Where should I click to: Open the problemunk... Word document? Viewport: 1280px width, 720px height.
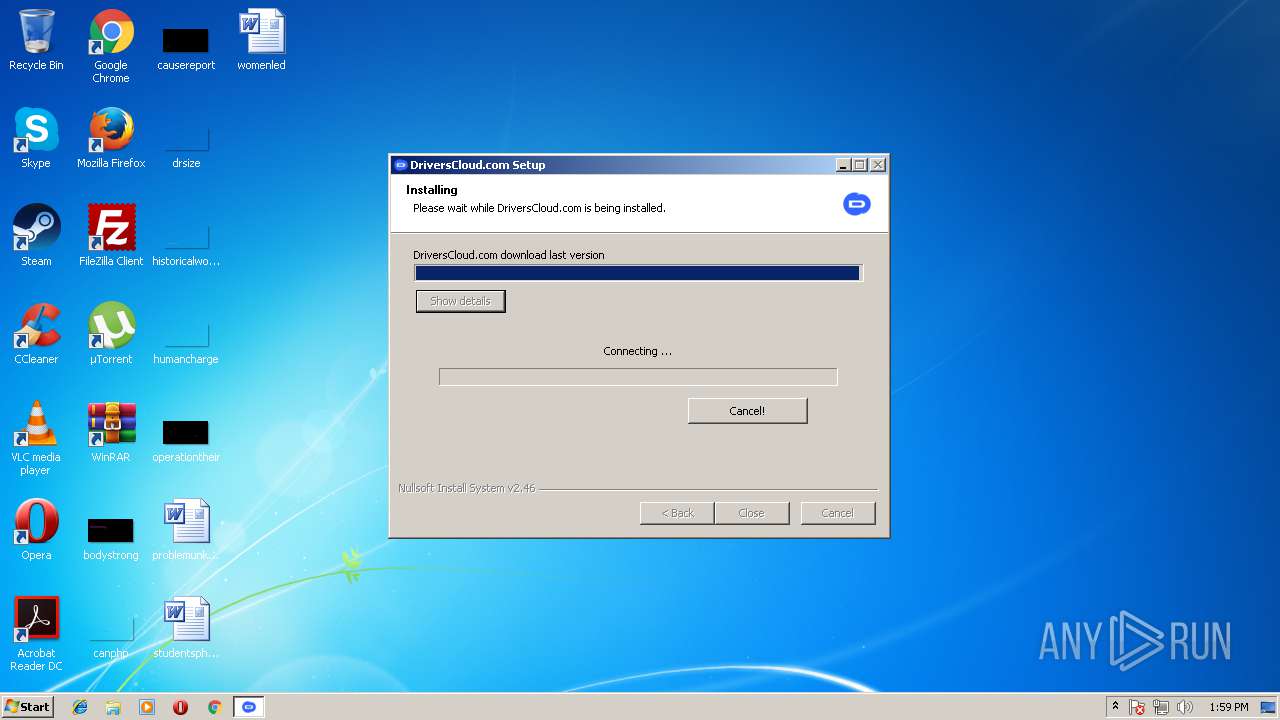(186, 531)
